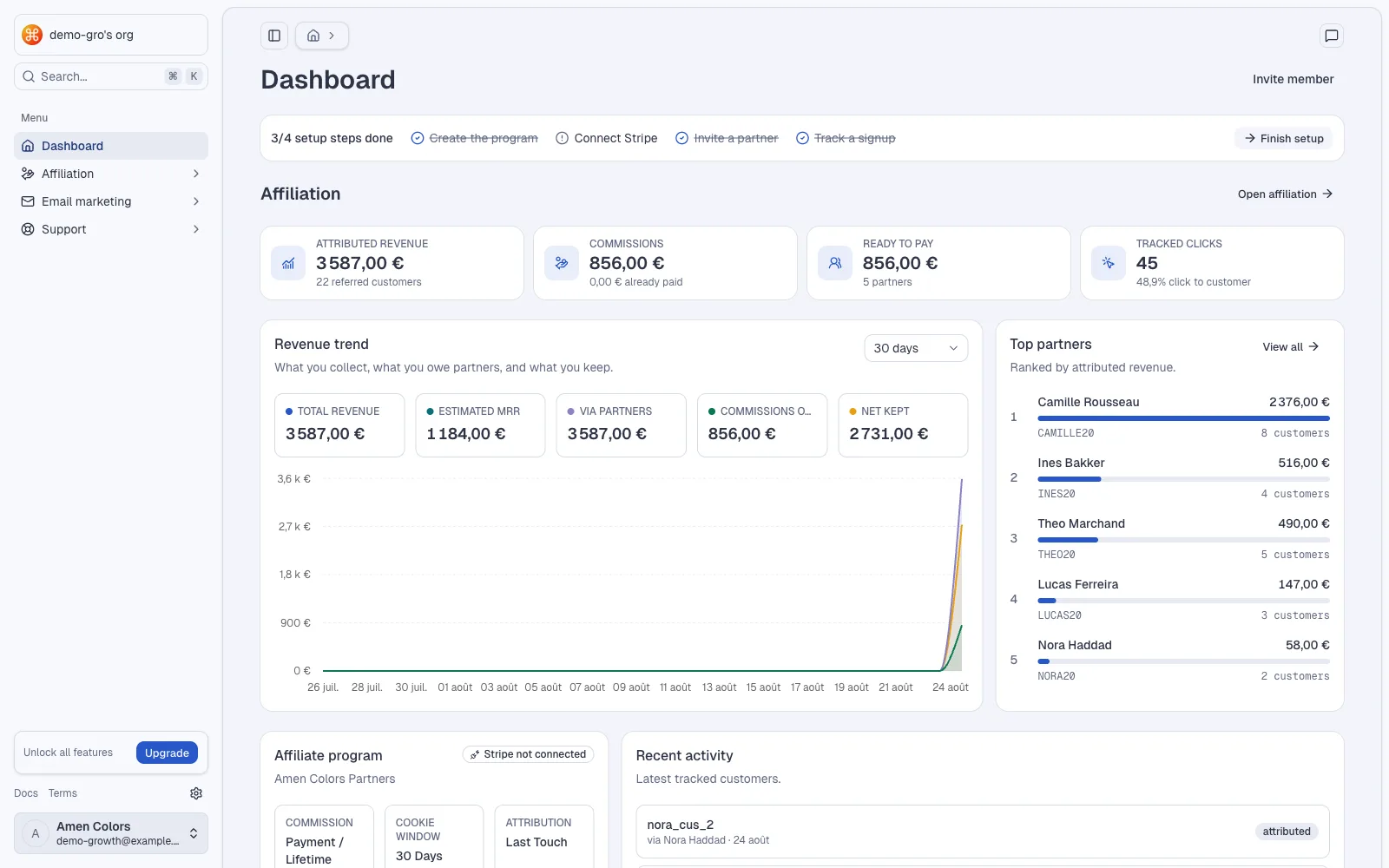Click the Connect Stripe warning icon
Screen dimensions: 1389x868
562,138
